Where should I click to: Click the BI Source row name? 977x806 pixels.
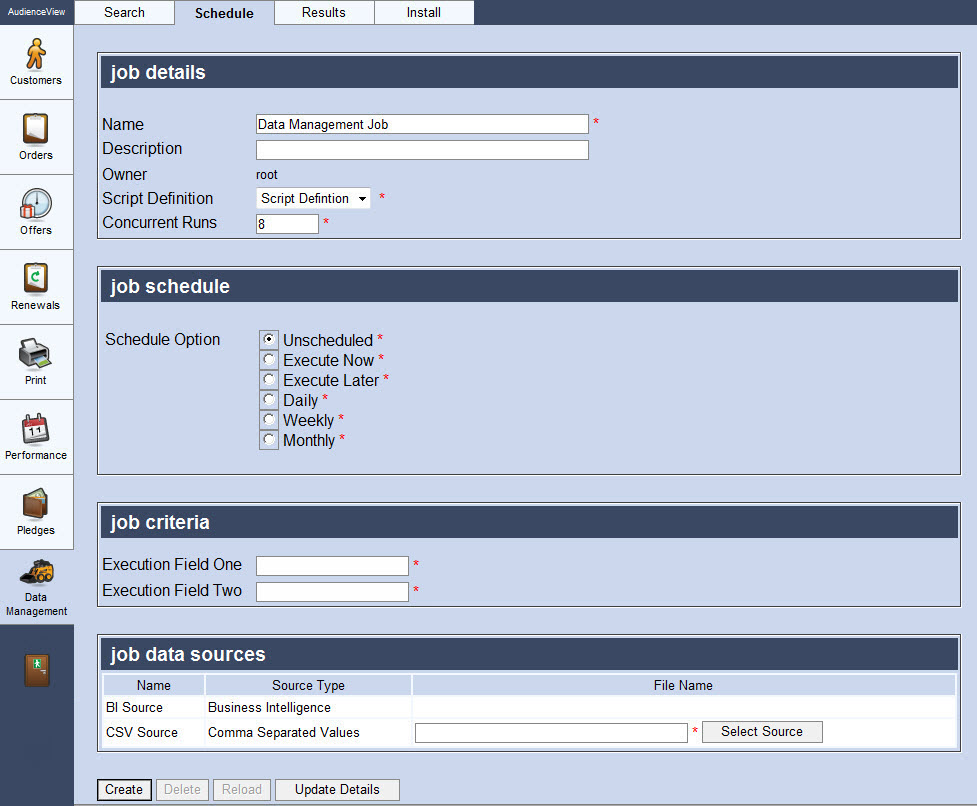click(x=135, y=708)
